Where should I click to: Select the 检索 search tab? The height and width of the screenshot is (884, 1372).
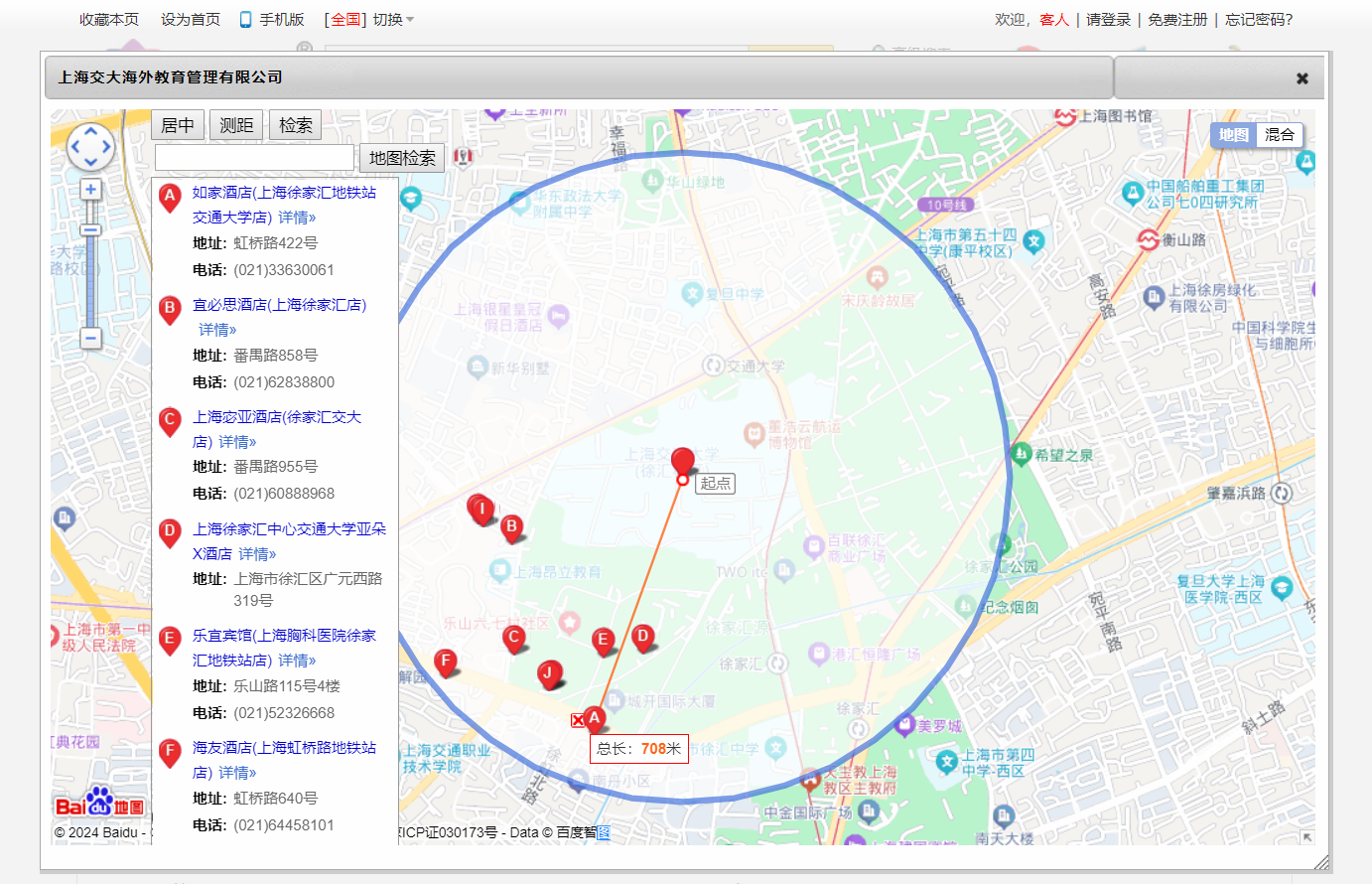point(295,125)
